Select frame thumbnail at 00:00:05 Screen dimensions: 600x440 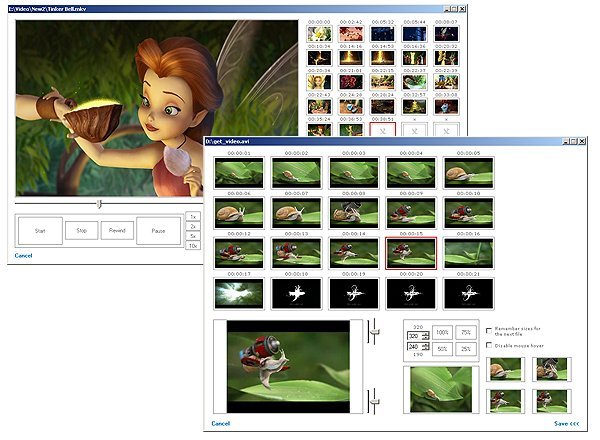click(x=468, y=173)
